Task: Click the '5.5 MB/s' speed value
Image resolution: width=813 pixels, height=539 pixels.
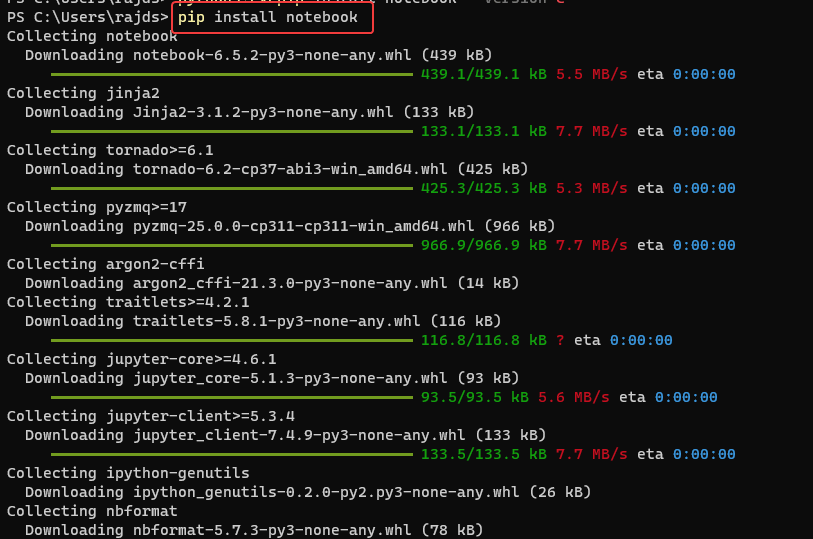Action: pyautogui.click(x=591, y=74)
